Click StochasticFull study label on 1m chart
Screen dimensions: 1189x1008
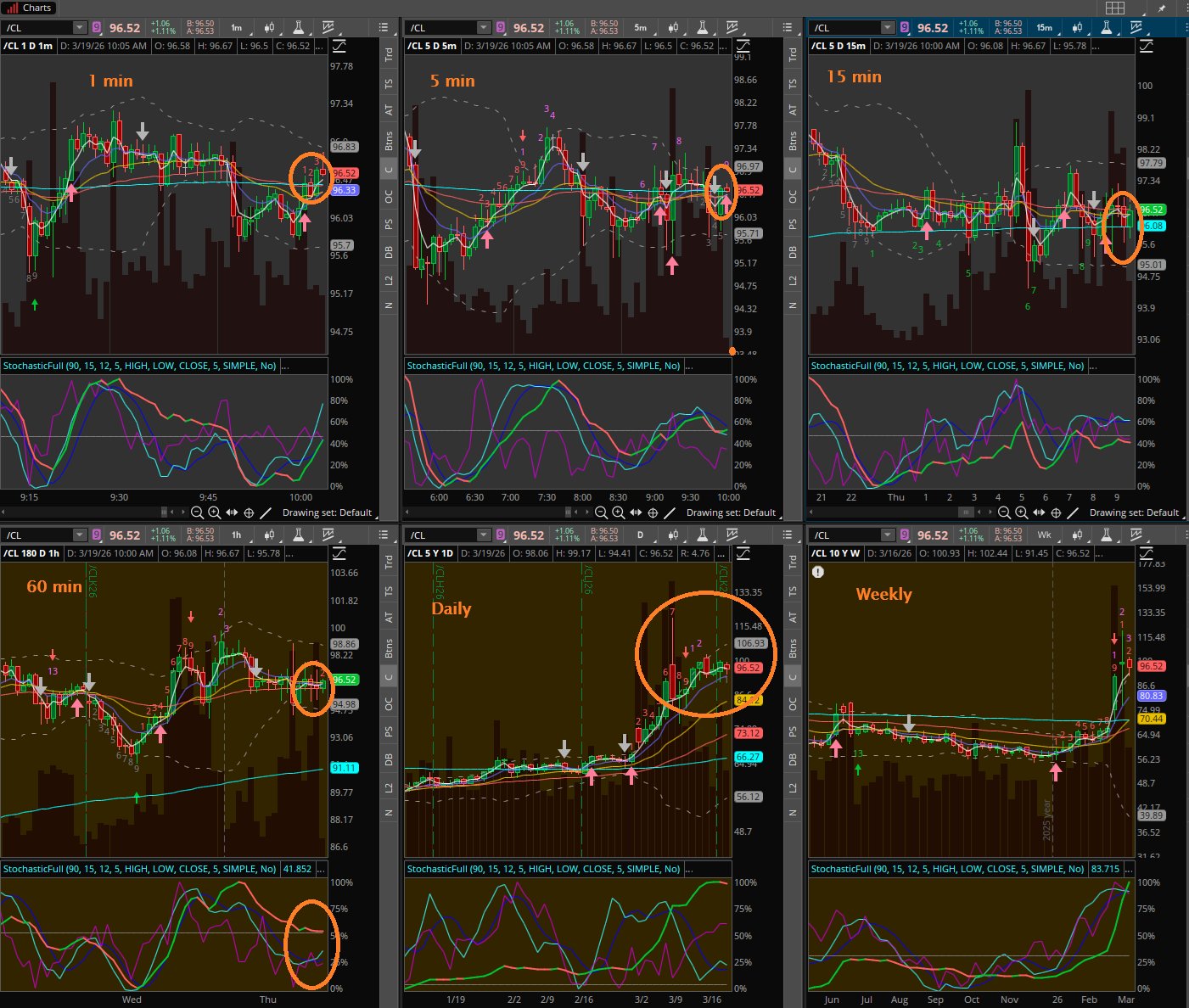pyautogui.click(x=139, y=366)
